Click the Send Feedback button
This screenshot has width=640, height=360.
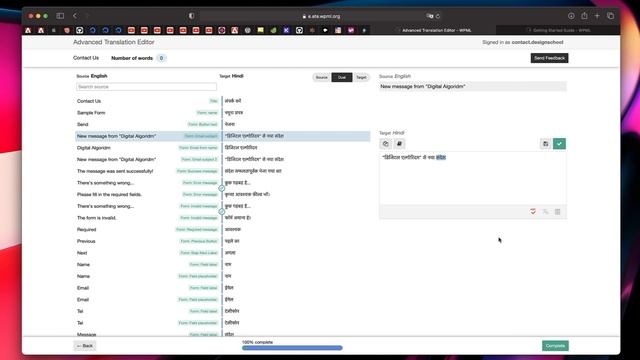click(x=549, y=58)
